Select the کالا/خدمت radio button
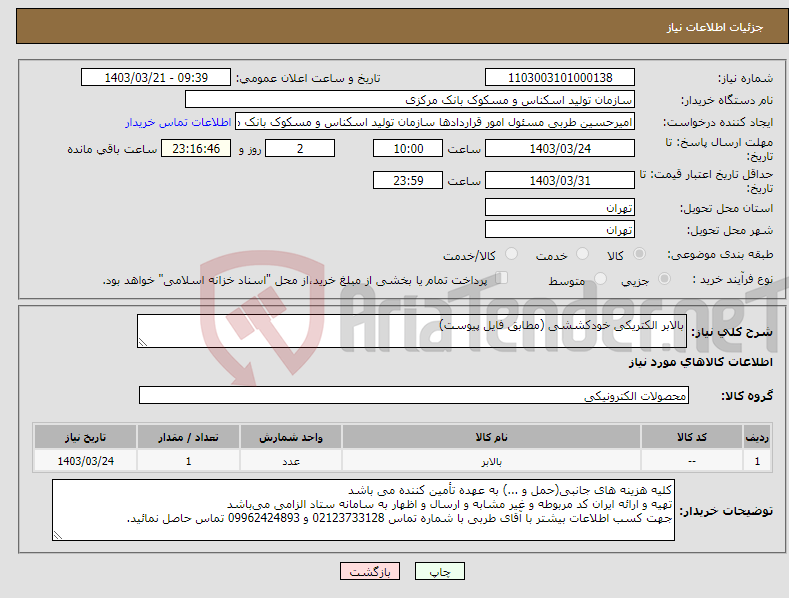The width and height of the screenshot is (789, 598). [511, 254]
